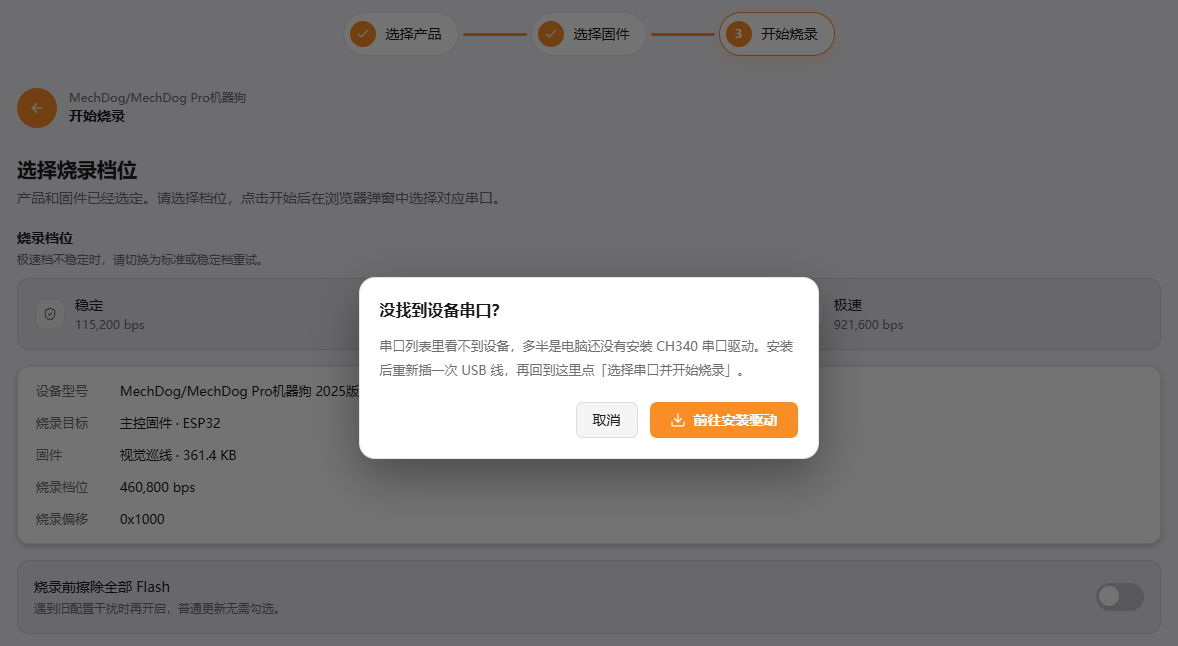Click the 主控固件 · ESP32 value
1178x646 pixels.
pyautogui.click(x=171, y=423)
